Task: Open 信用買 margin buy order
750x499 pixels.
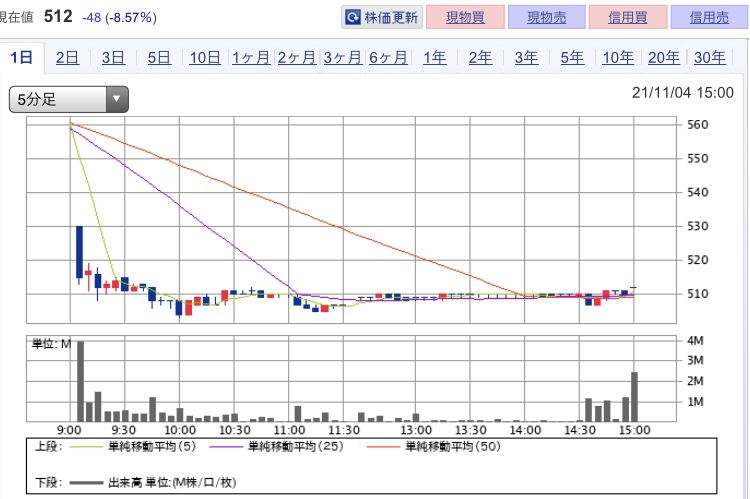Action: point(628,18)
